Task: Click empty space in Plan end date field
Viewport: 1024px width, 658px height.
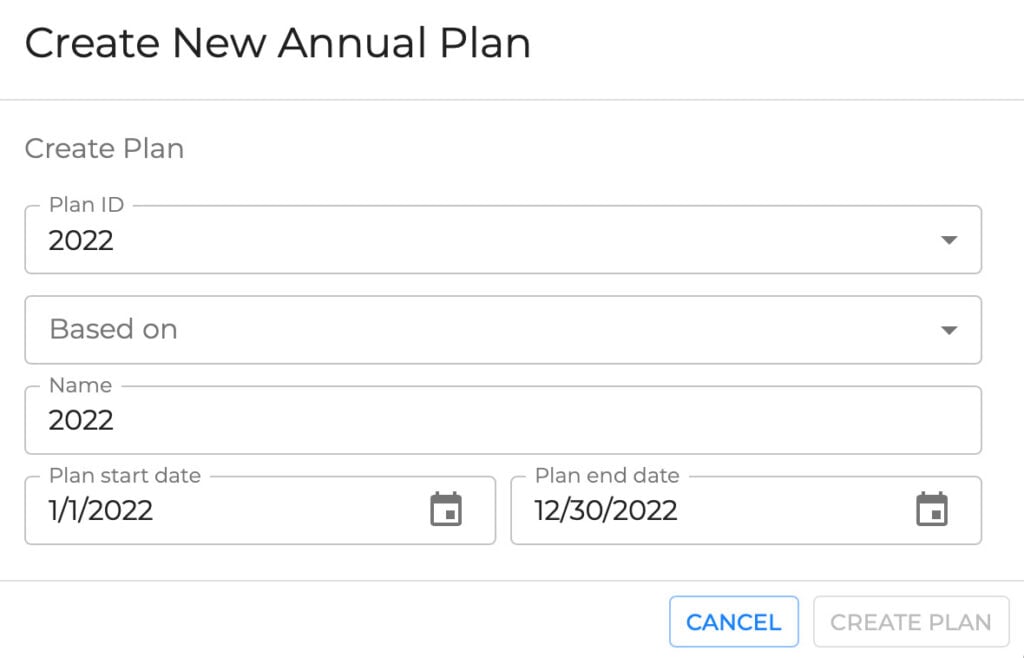Action: click(790, 511)
